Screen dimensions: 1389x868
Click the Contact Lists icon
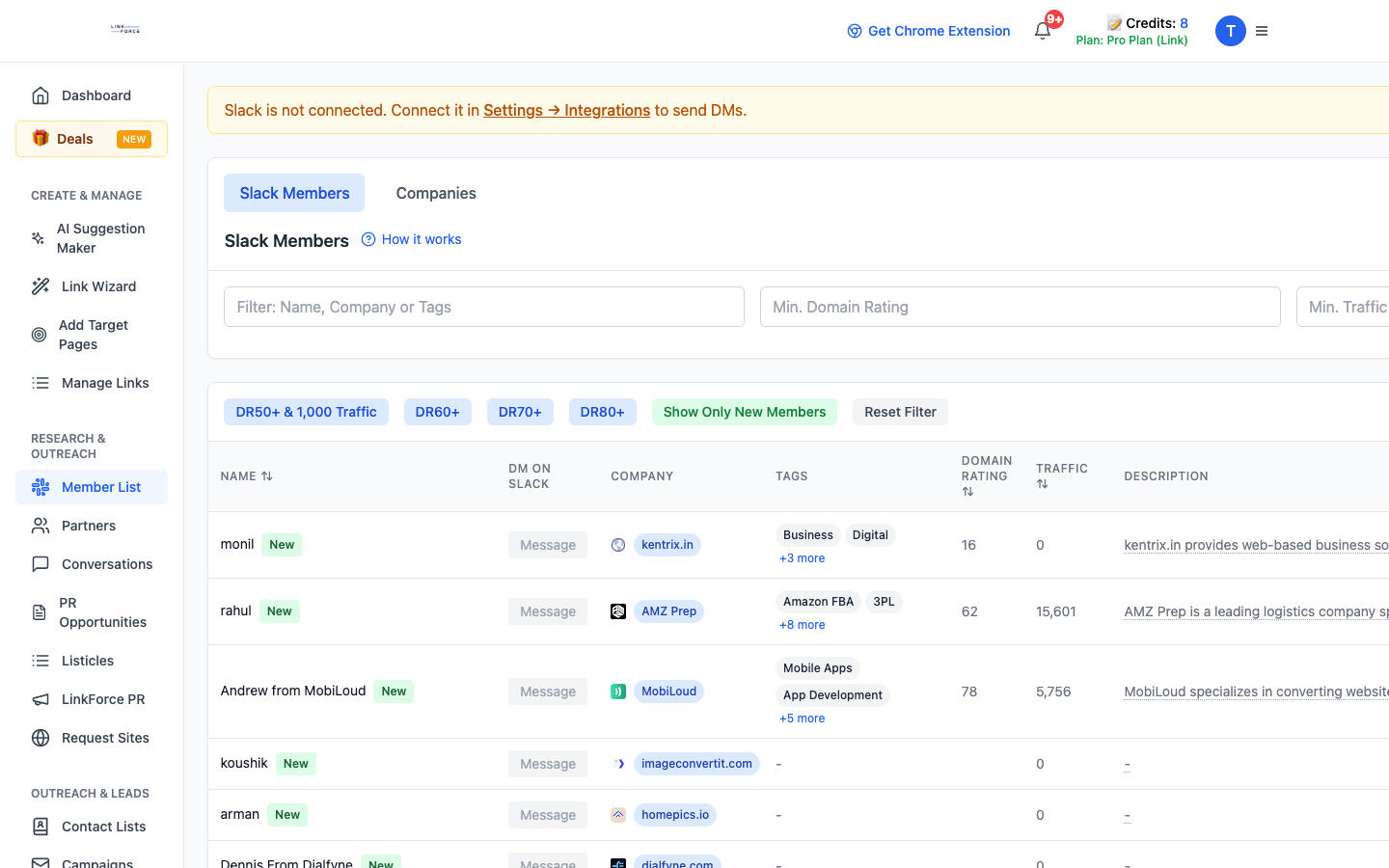pyautogui.click(x=41, y=827)
